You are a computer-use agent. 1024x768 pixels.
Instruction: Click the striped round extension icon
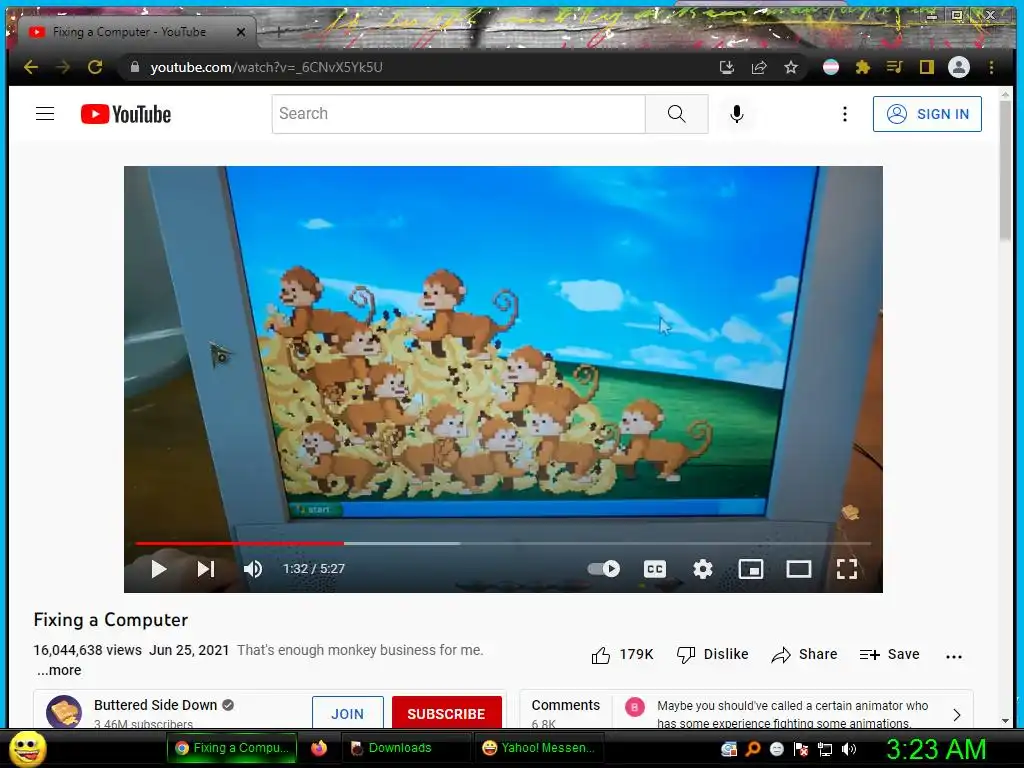[831, 67]
